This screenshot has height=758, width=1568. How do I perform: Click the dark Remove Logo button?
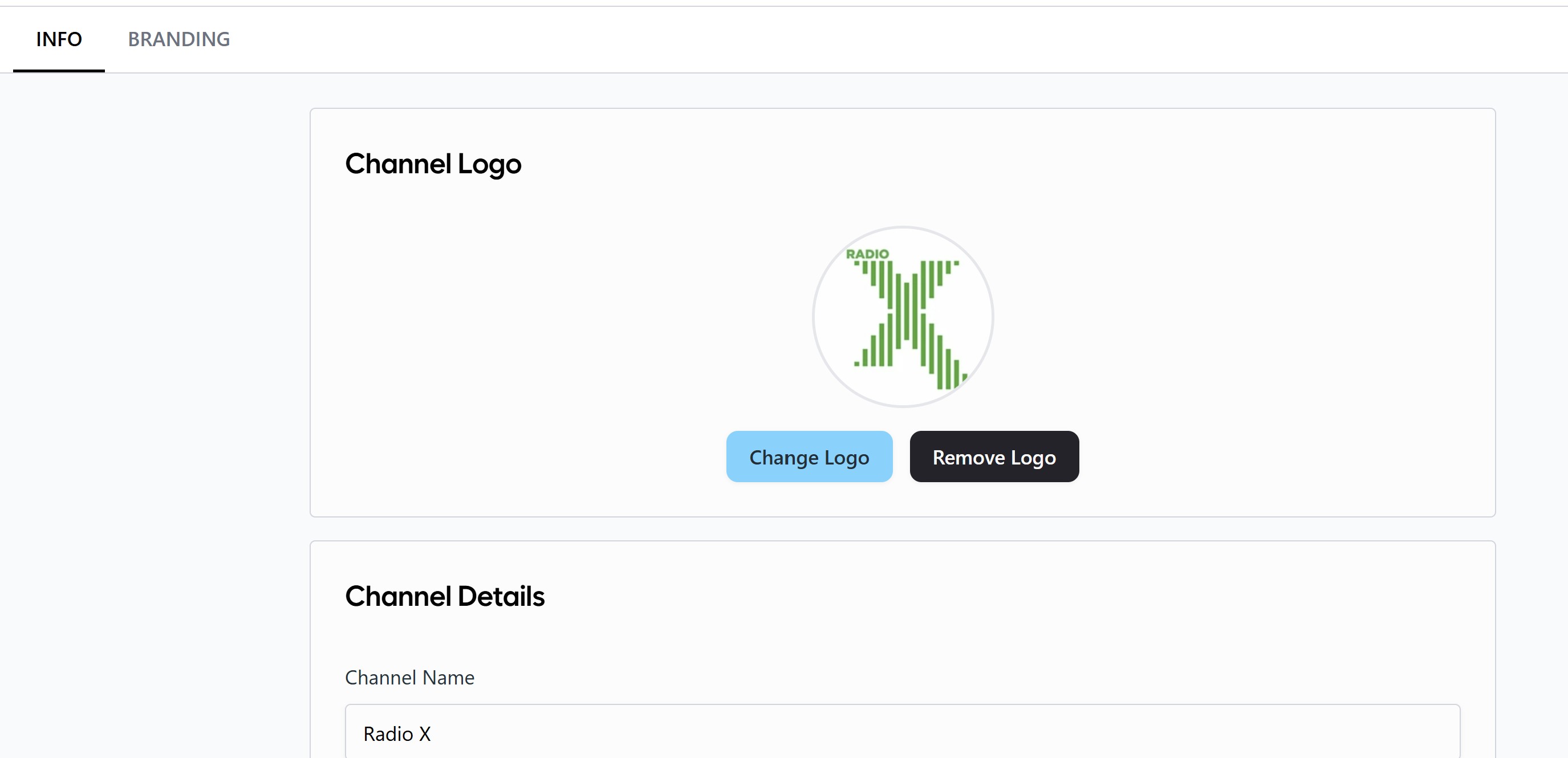click(x=994, y=457)
